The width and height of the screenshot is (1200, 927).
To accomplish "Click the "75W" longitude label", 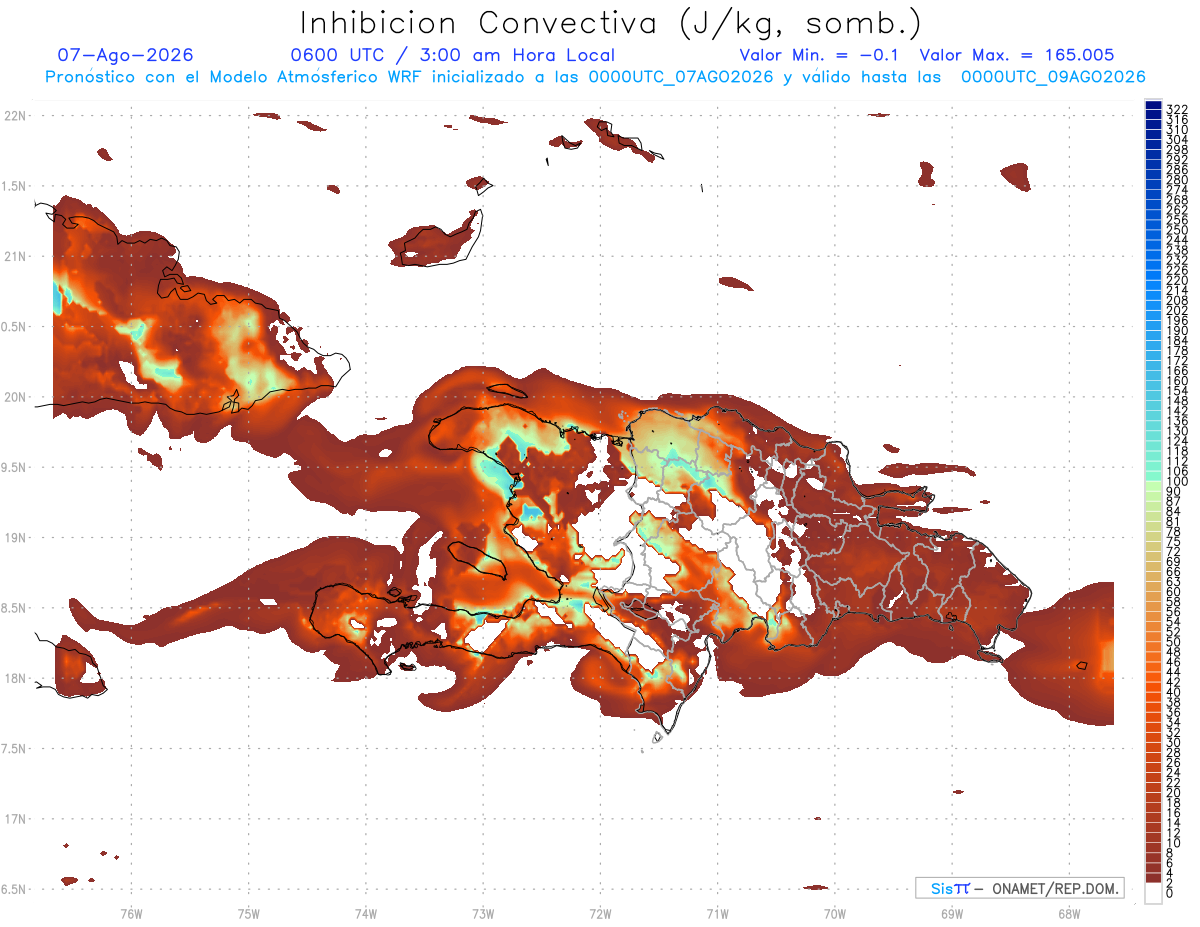I will pyautogui.click(x=249, y=914).
